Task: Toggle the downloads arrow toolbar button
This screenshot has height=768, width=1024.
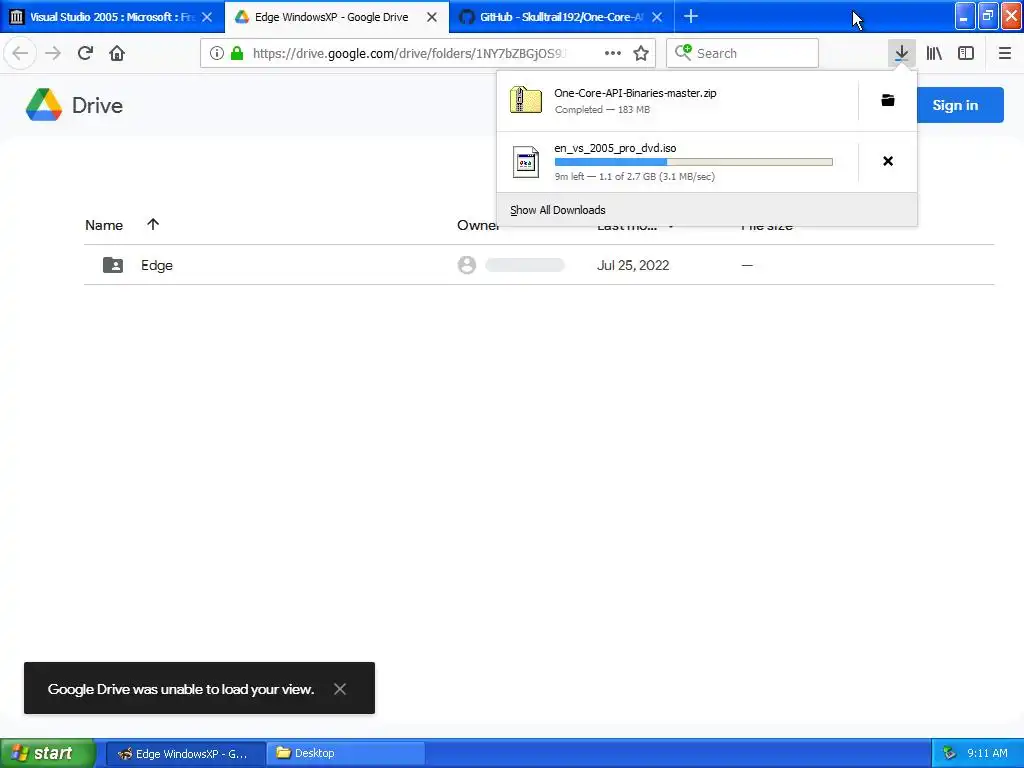Action: click(901, 53)
